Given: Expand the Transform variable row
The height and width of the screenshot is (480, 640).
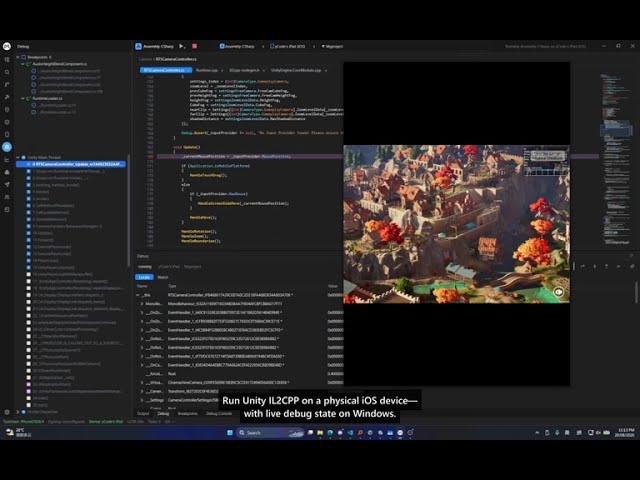Looking at the screenshot, I should (x=142, y=391).
